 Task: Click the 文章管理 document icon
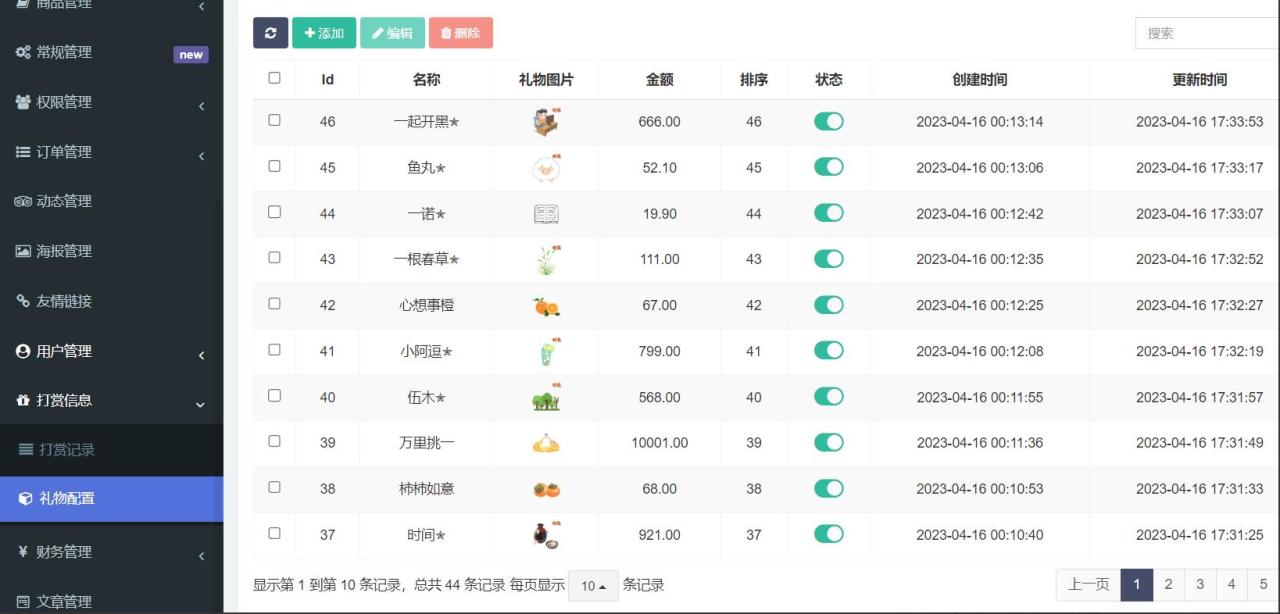pyautogui.click(x=22, y=600)
